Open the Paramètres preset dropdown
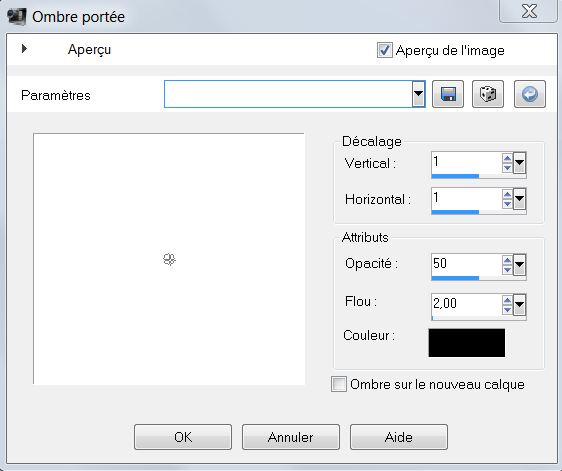This screenshot has width=562, height=471. (418, 94)
